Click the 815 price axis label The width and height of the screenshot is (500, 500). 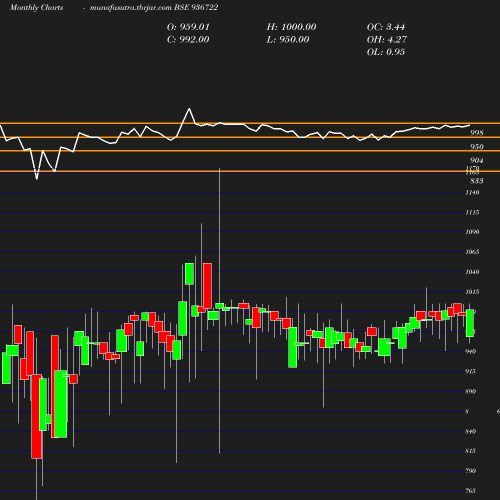click(470, 451)
